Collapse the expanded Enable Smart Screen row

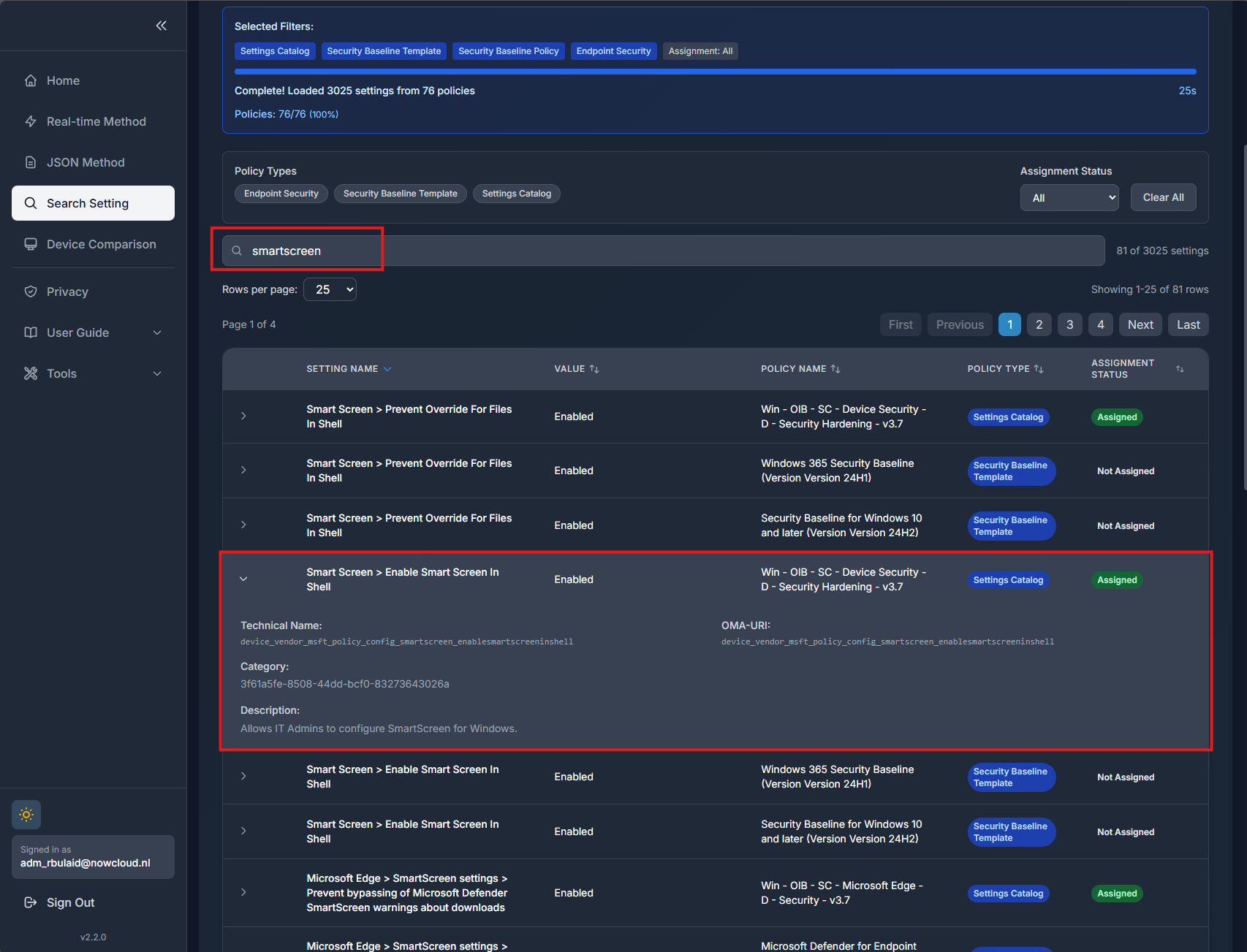(243, 579)
